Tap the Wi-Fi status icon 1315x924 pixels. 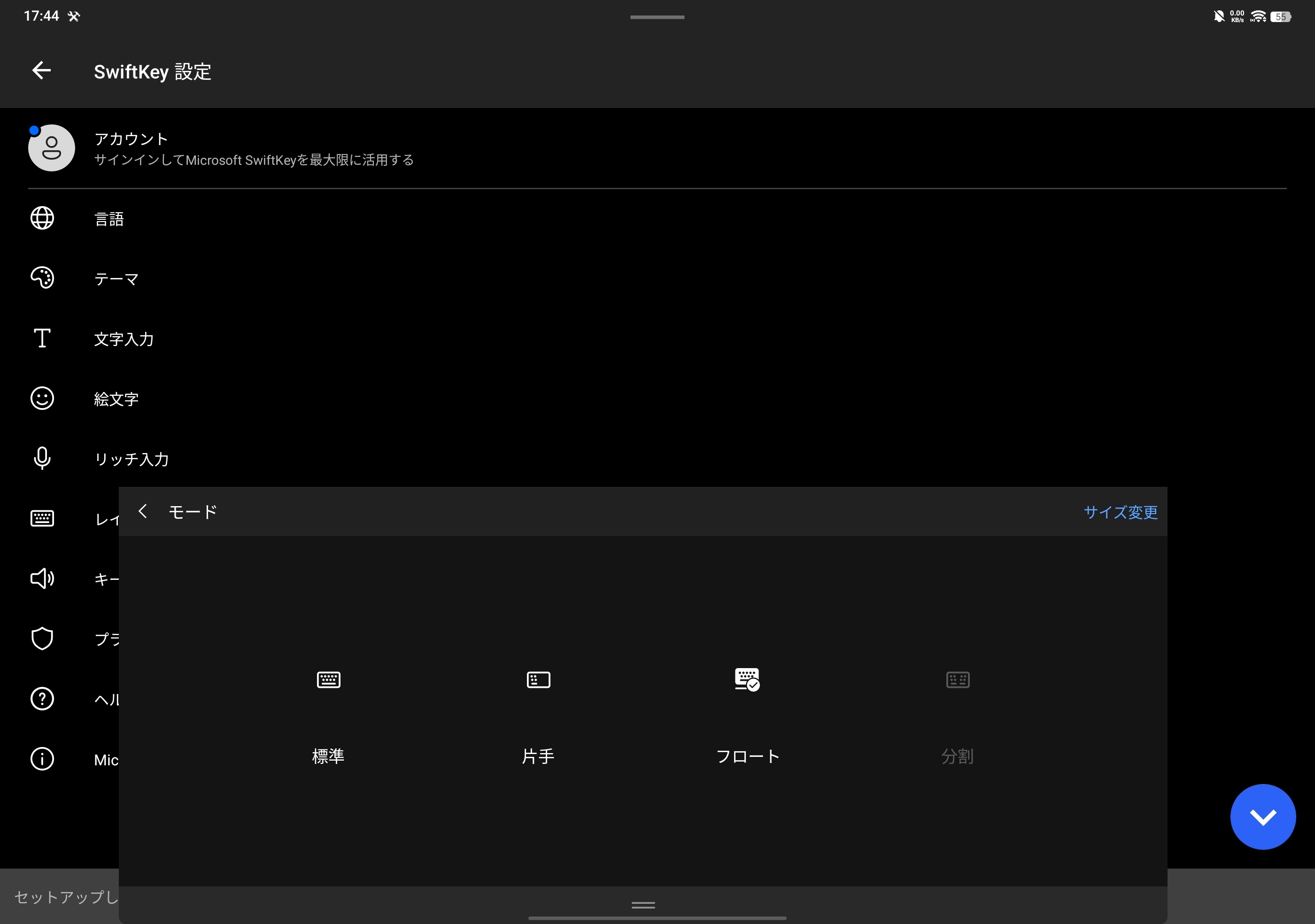[1258, 16]
